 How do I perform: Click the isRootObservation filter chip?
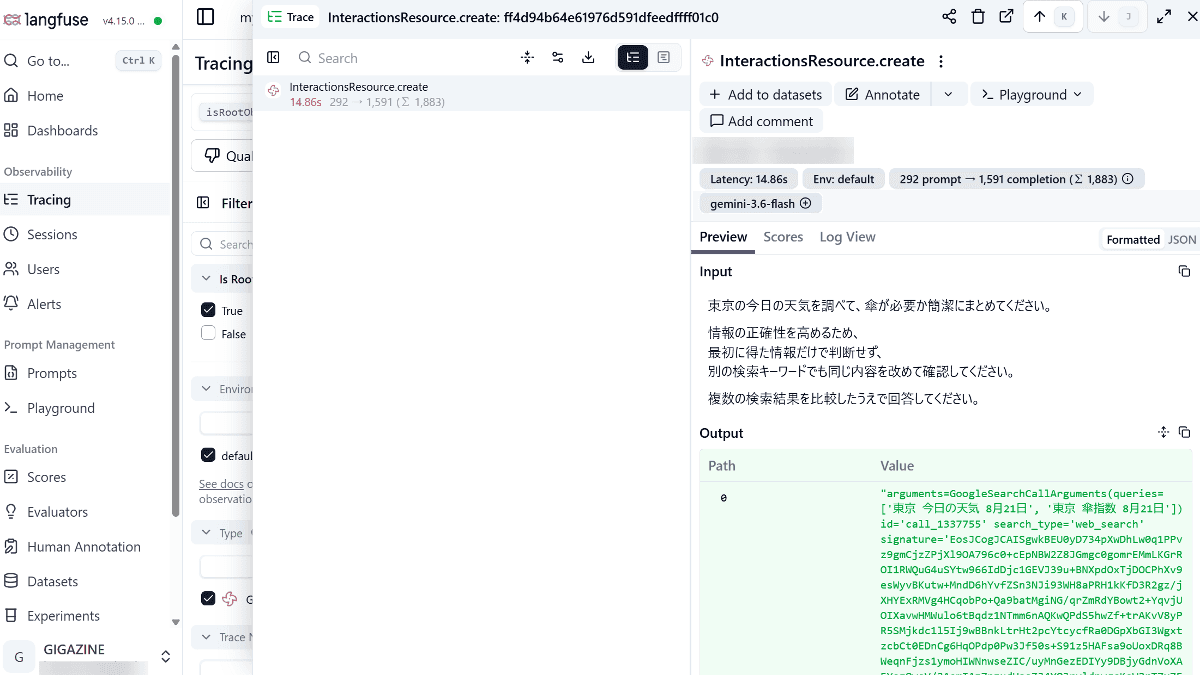click(226, 112)
